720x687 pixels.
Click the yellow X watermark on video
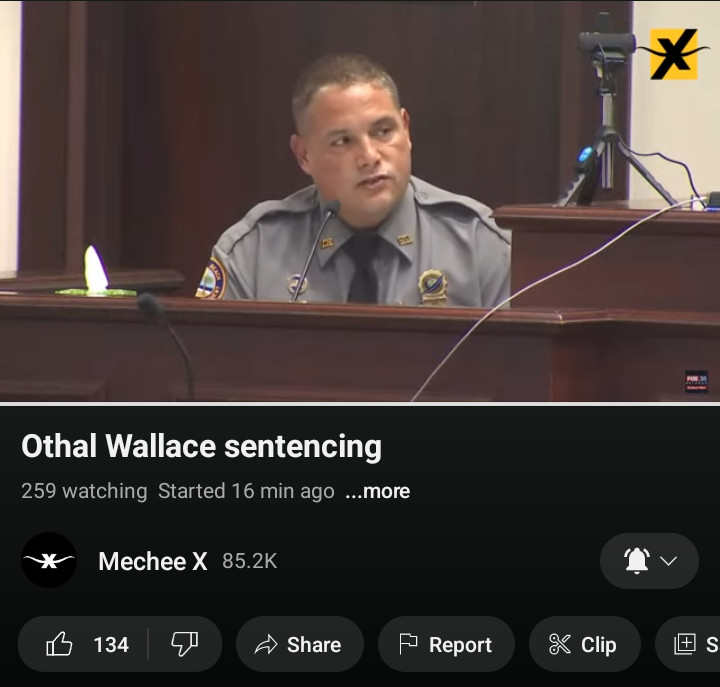pyautogui.click(x=673, y=53)
